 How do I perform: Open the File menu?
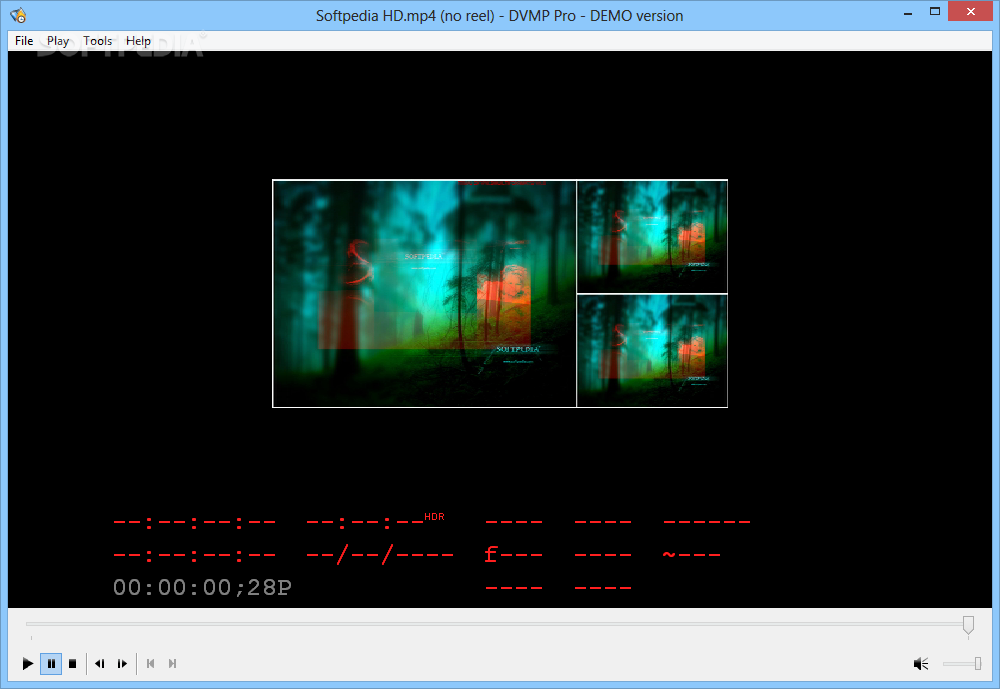coord(24,41)
